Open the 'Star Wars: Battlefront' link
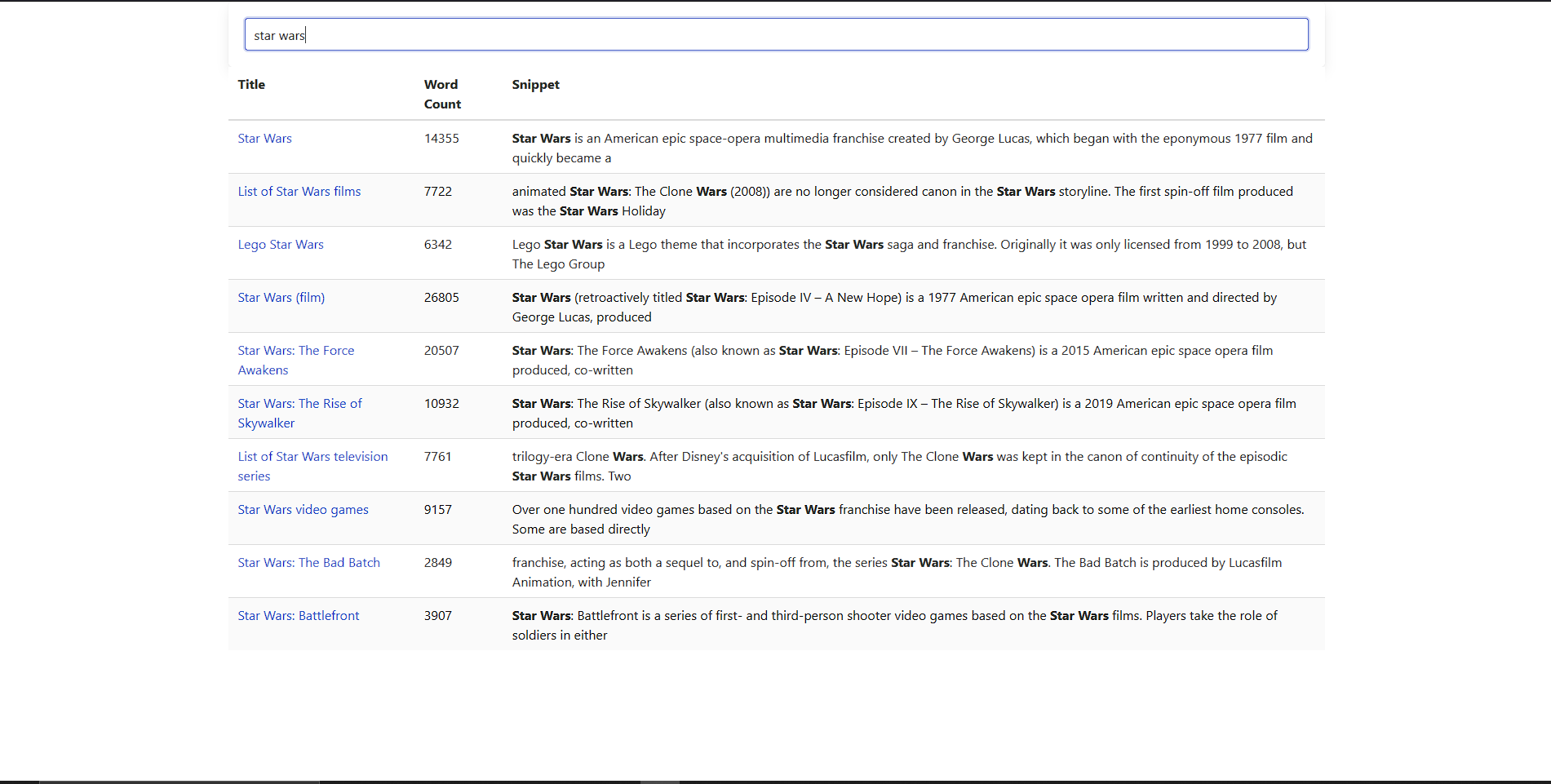The image size is (1551, 784). [x=298, y=616]
